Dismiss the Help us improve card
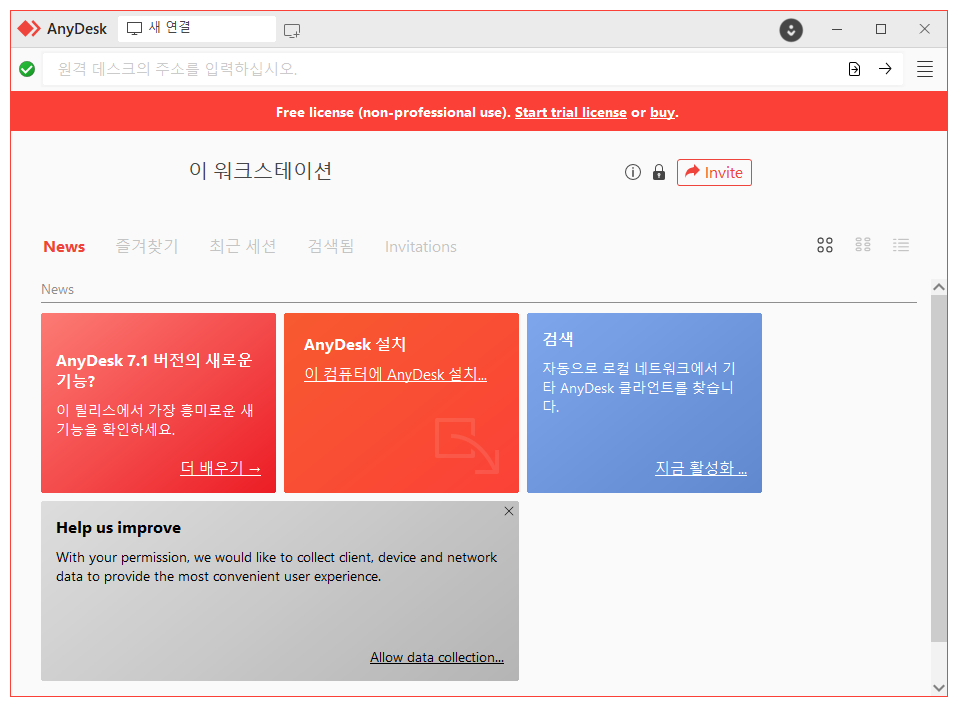 509,511
